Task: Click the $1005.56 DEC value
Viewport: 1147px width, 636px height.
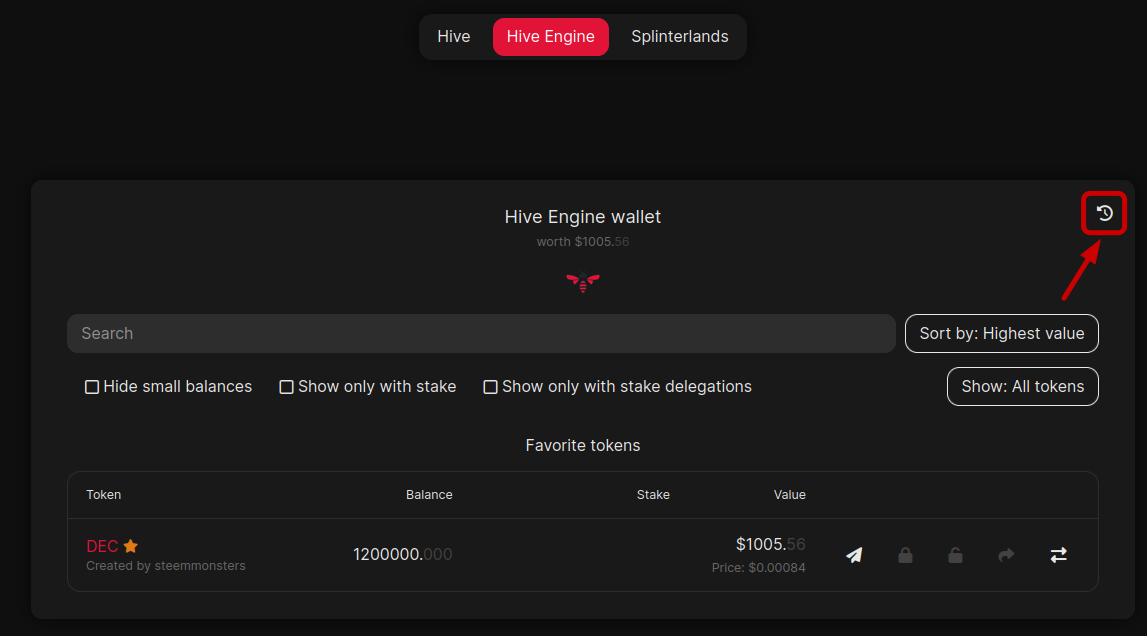Action: pos(770,545)
